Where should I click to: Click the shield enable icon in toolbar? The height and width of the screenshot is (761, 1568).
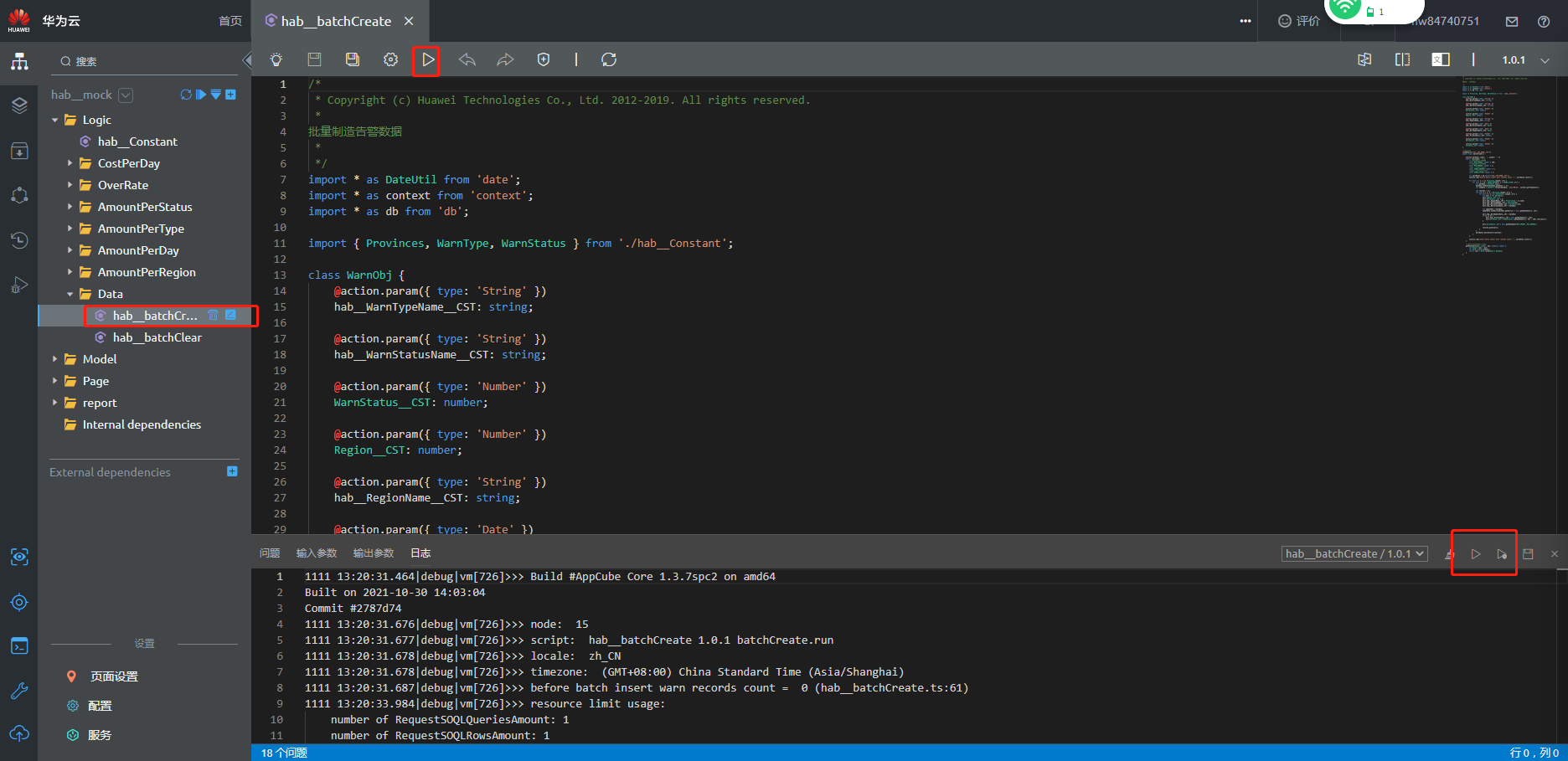pyautogui.click(x=544, y=59)
